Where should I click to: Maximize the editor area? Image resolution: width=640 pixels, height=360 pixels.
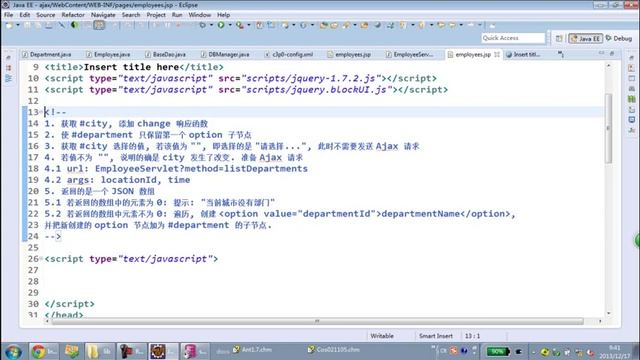612,53
